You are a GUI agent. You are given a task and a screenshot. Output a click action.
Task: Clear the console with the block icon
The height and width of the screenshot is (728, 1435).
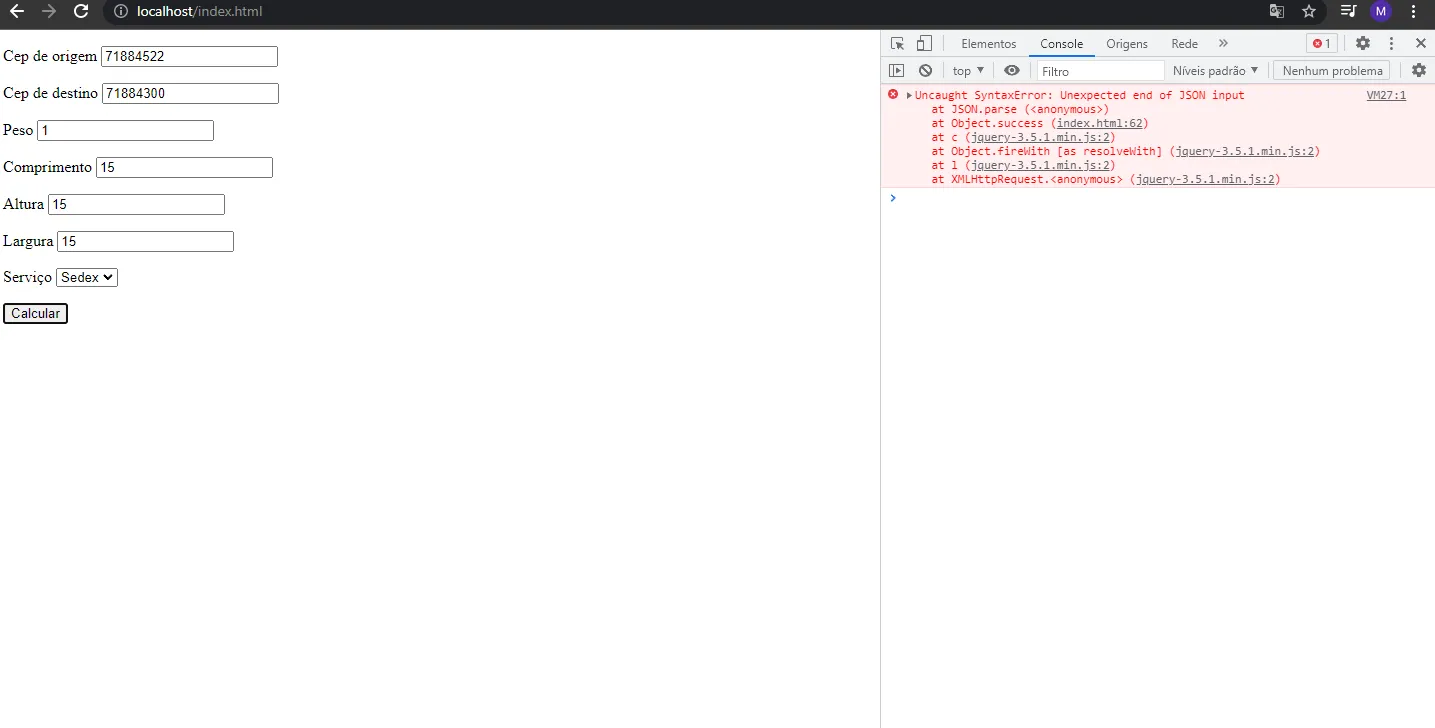pos(925,71)
